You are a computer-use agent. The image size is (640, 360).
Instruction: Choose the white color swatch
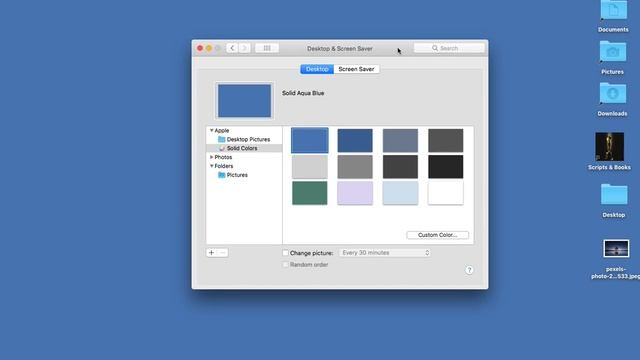[446, 193]
